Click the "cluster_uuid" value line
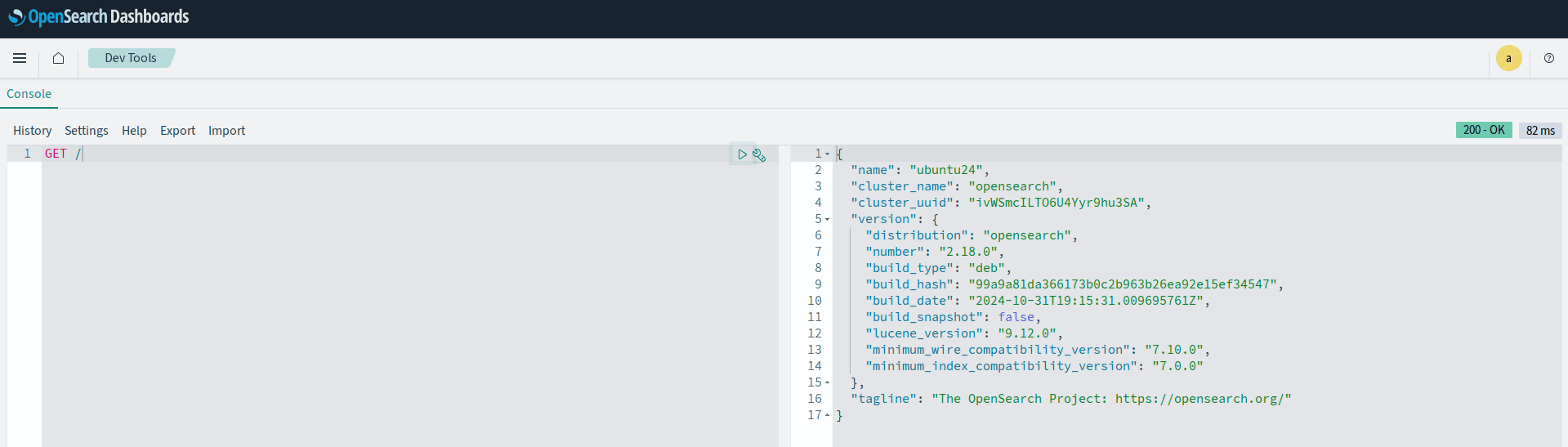Viewport: 1568px width, 447px height. [1001, 203]
